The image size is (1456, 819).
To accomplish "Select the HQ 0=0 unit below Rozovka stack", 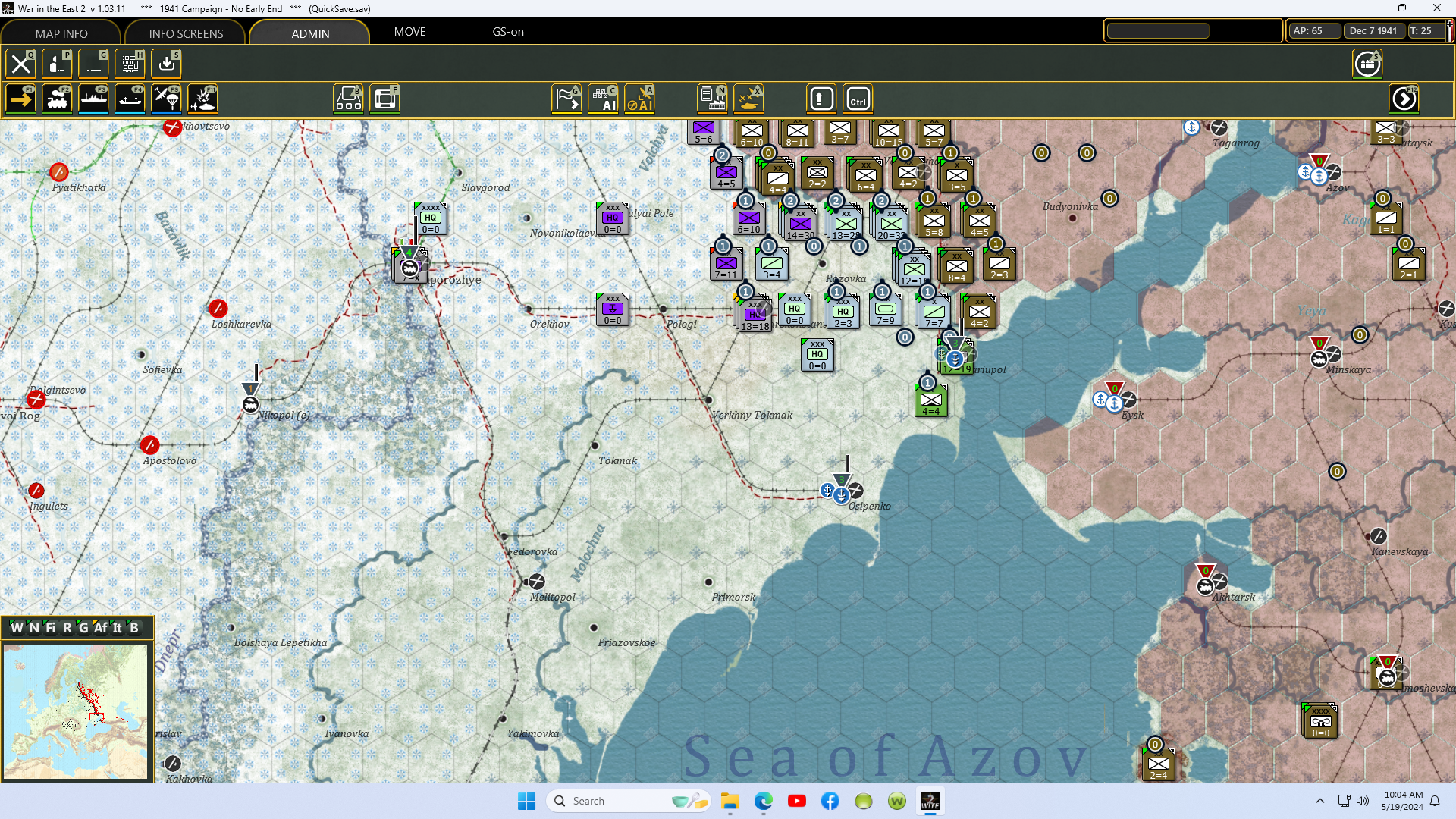I will pyautogui.click(x=817, y=356).
